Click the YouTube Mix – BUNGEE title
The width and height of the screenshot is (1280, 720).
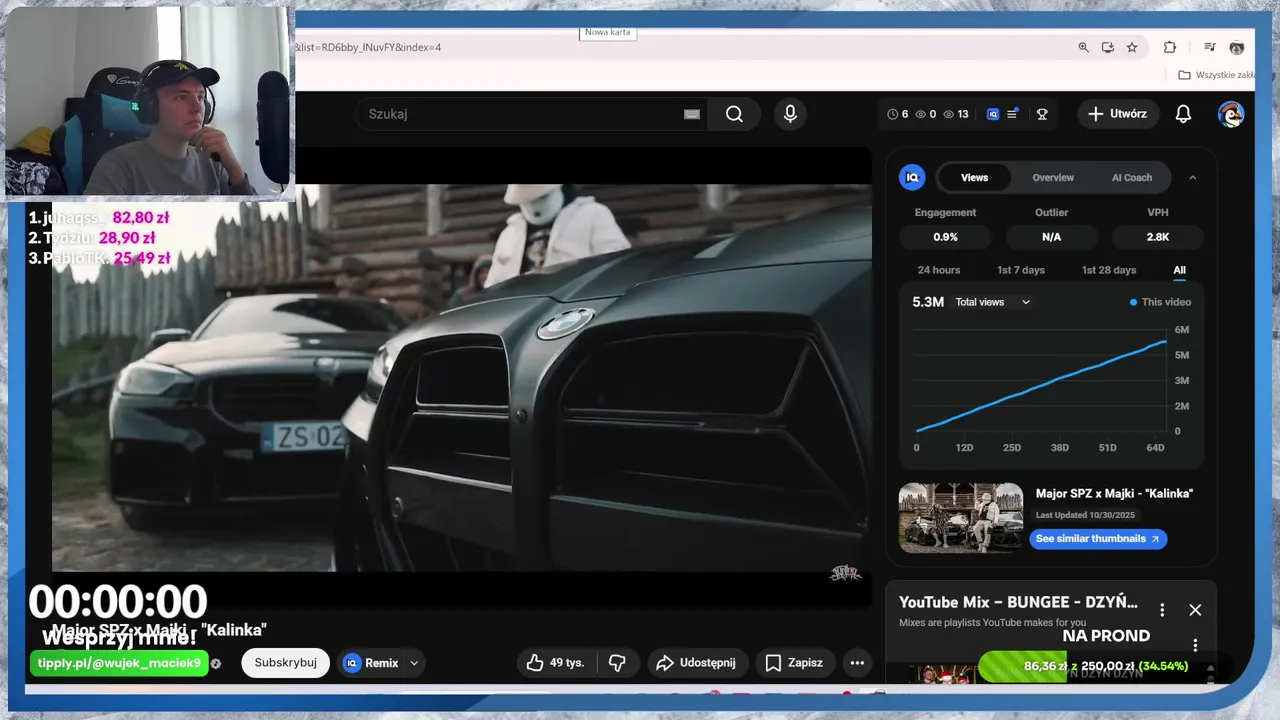[x=1018, y=602]
